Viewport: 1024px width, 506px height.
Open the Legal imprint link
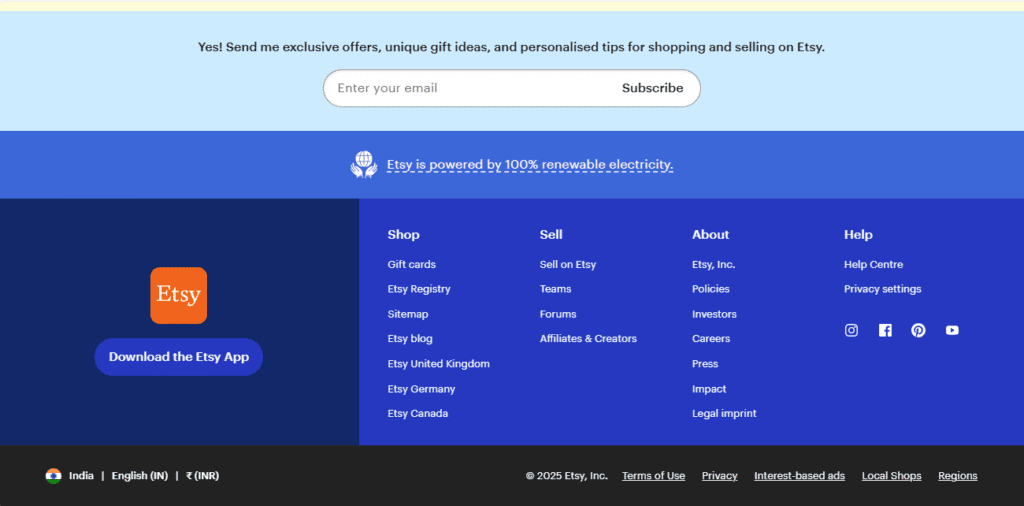[724, 414]
